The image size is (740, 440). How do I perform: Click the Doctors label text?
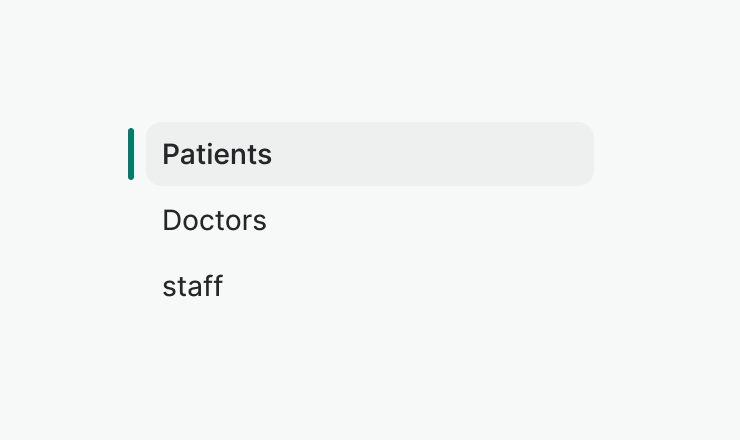[x=214, y=220]
